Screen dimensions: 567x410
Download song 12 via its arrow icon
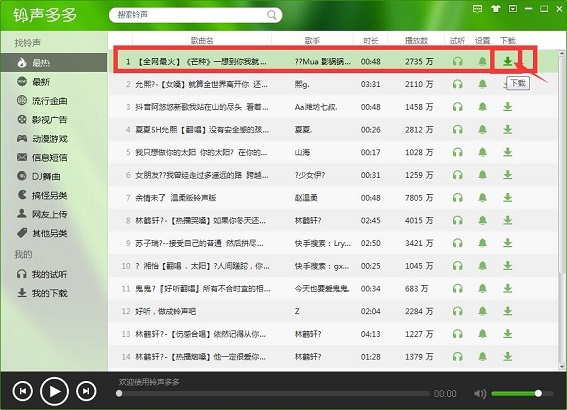click(508, 311)
